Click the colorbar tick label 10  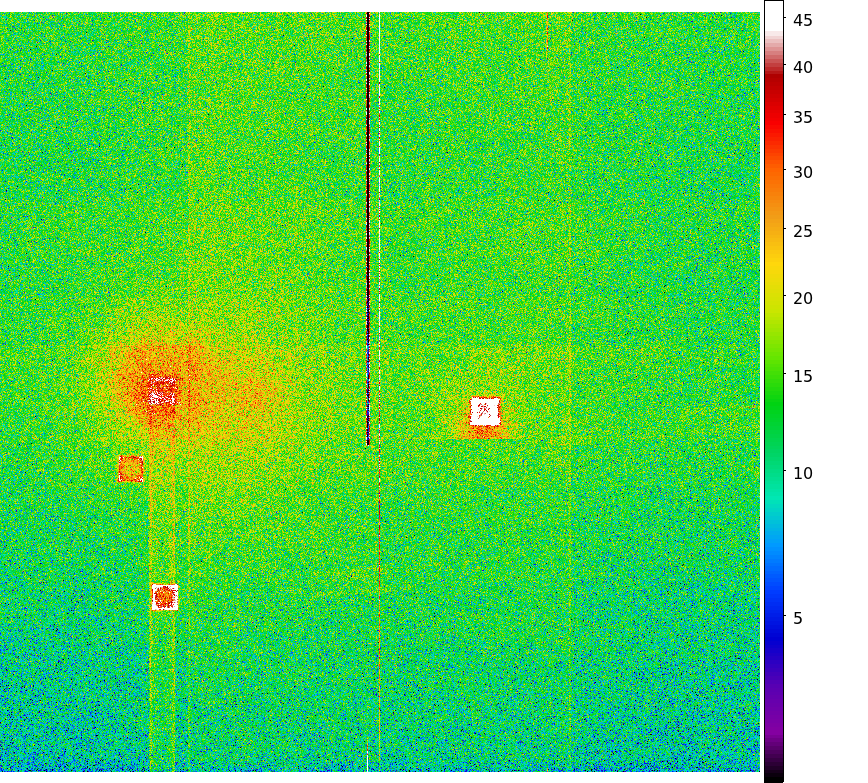pyautogui.click(x=802, y=473)
